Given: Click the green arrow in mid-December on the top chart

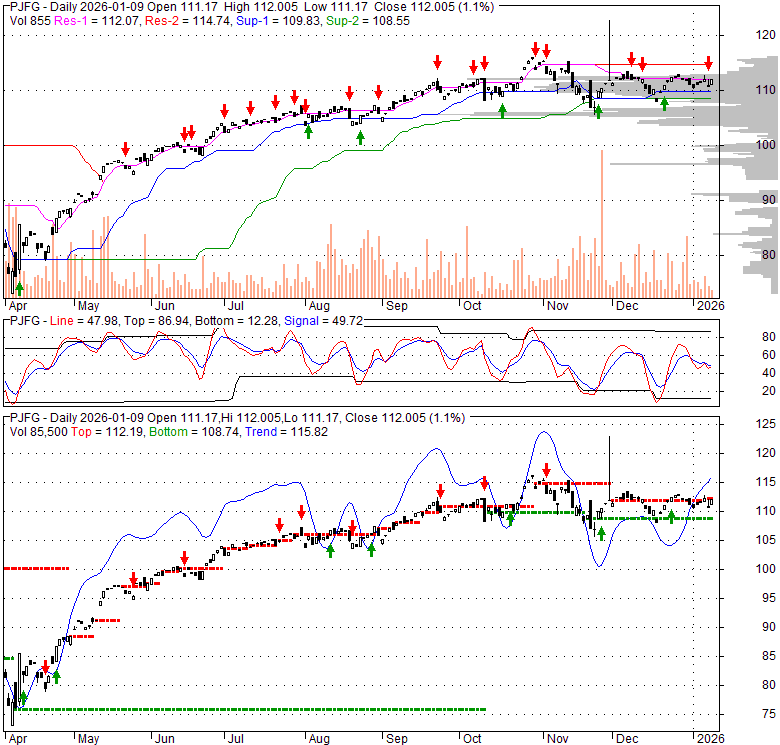Looking at the screenshot, I should [663, 101].
